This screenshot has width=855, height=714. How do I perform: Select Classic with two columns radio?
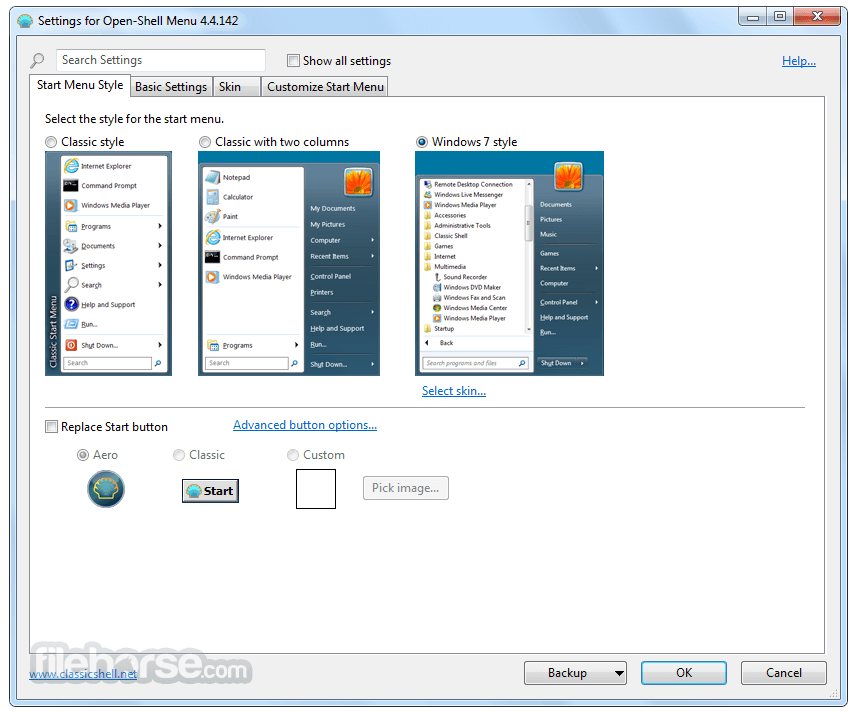204,142
